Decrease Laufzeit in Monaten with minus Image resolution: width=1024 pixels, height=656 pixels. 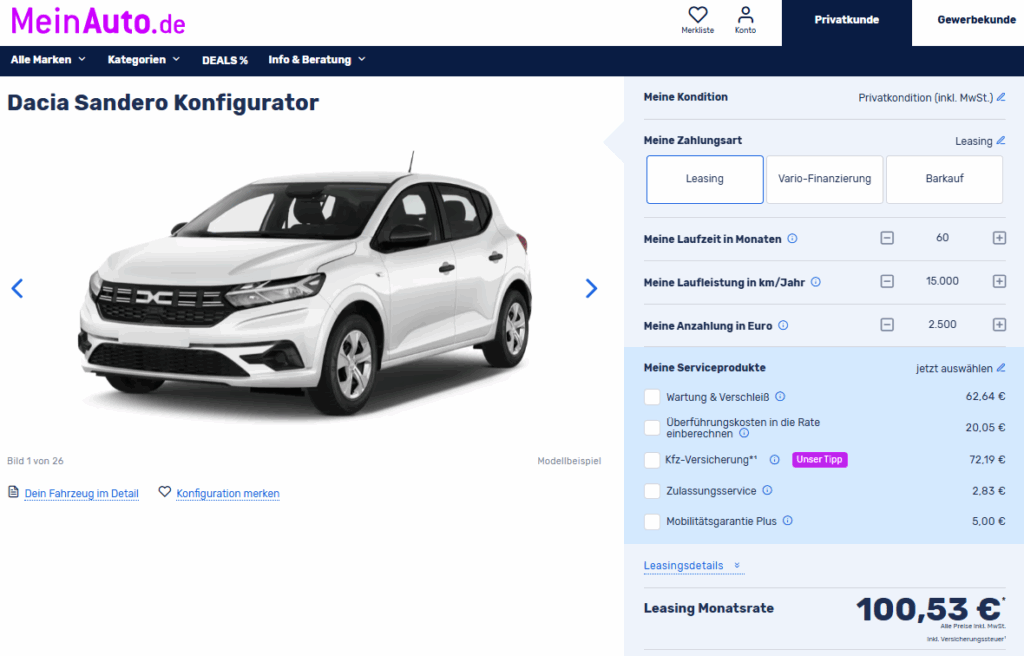click(x=887, y=238)
